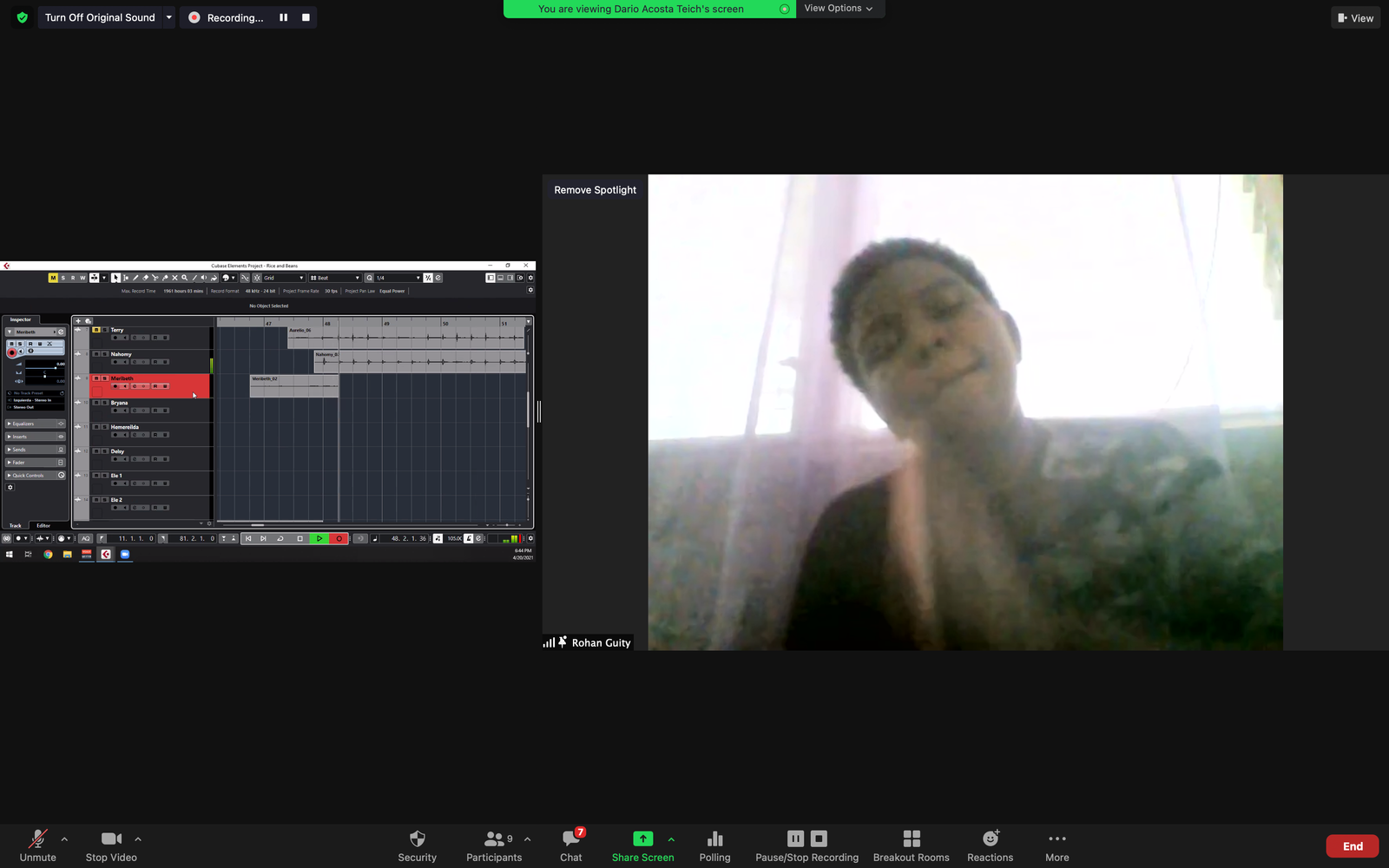Click the green Share Screen icon
The width and height of the screenshot is (1389, 868).
(642, 838)
